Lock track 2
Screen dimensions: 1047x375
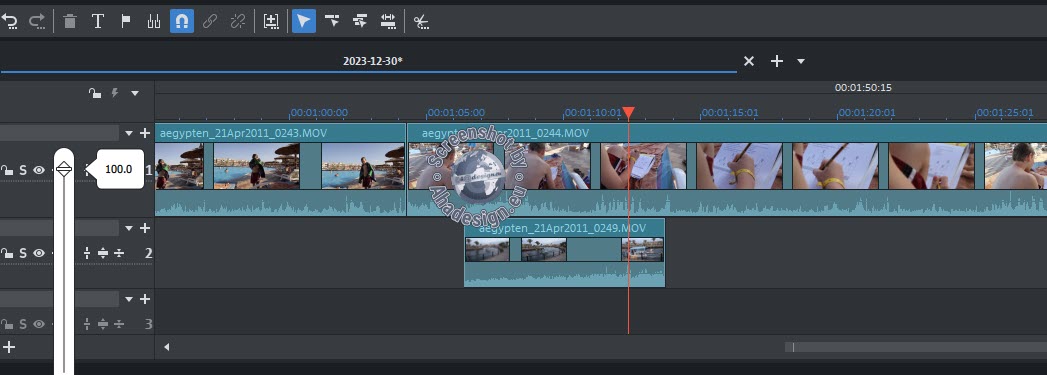pos(7,253)
